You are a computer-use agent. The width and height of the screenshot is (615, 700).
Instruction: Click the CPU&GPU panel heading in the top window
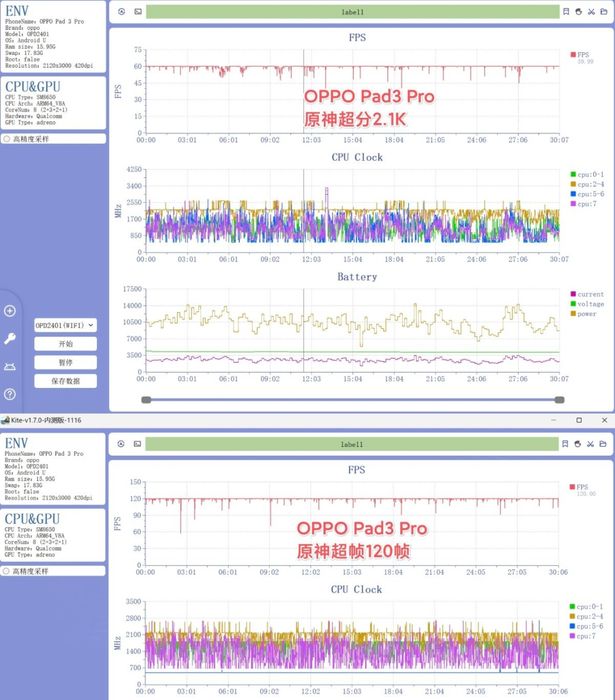(x=33, y=87)
